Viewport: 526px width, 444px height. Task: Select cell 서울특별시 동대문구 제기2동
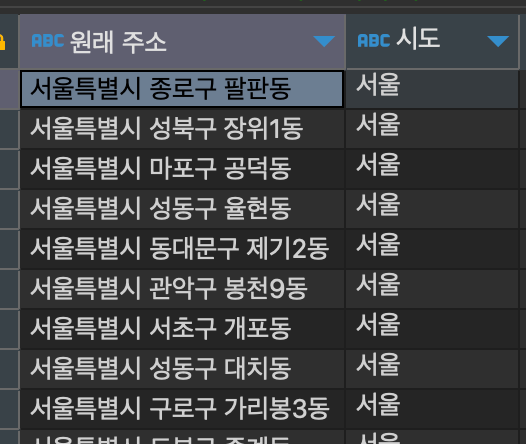click(x=182, y=248)
